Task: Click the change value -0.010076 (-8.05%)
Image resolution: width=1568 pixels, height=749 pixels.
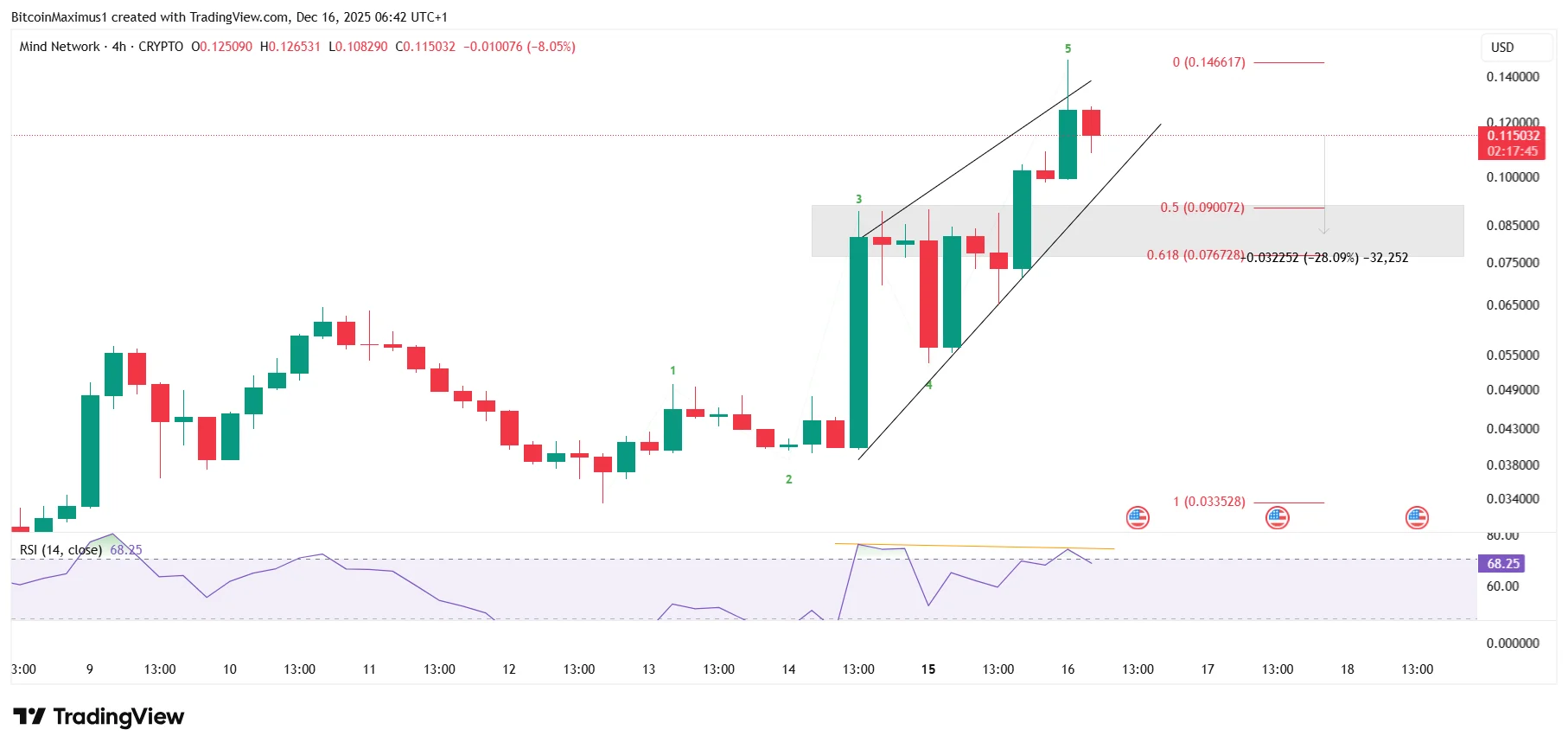Action: point(519,47)
